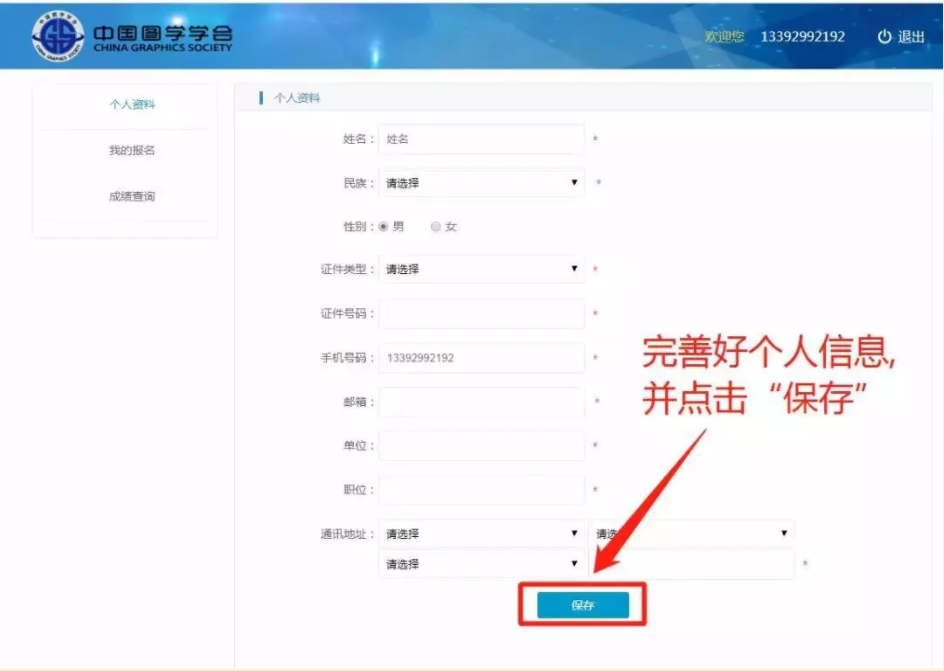
Task: Click the 单位 input field
Action: click(481, 446)
